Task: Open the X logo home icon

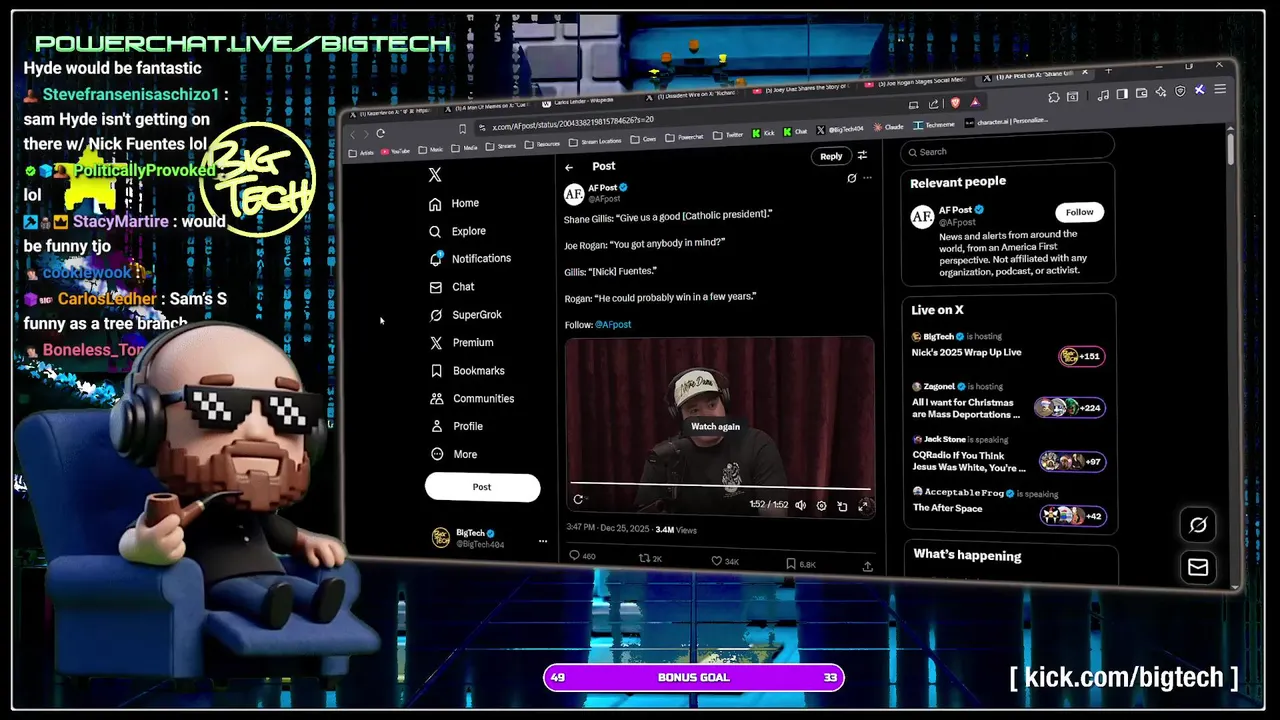Action: [435, 175]
